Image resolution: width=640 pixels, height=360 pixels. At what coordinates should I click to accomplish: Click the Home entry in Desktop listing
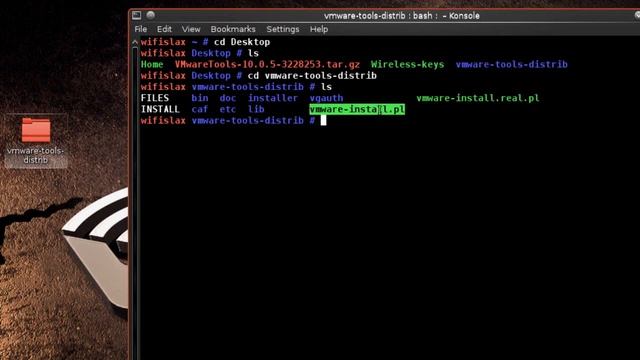coord(152,64)
